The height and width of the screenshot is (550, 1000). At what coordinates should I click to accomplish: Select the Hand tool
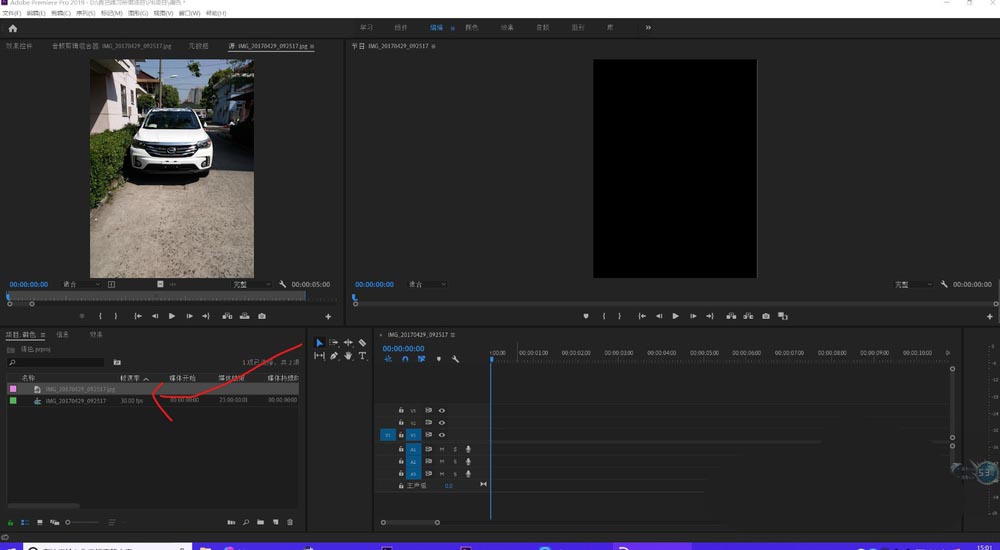(348, 356)
